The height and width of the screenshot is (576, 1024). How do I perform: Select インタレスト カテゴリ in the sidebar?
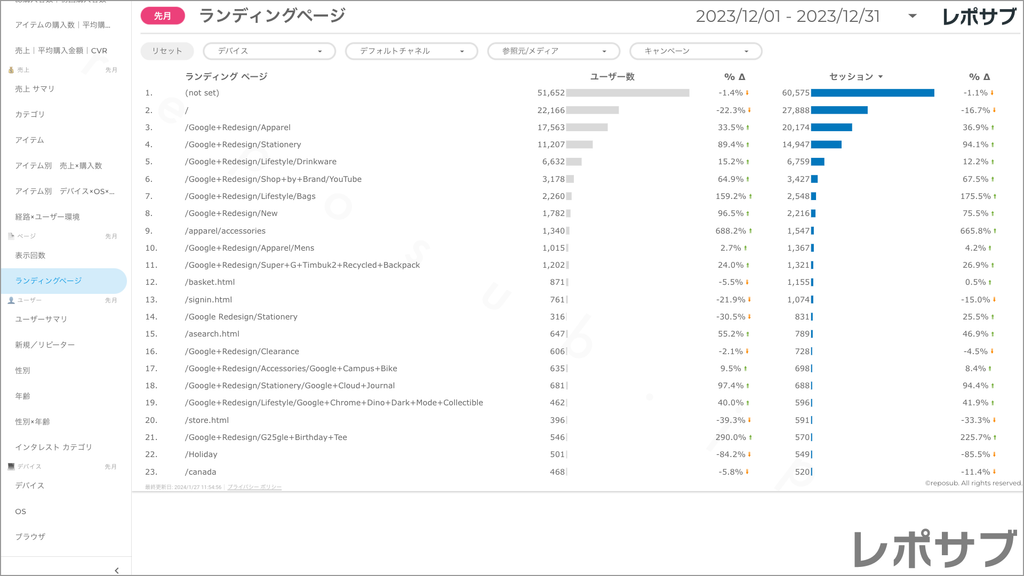[53, 447]
